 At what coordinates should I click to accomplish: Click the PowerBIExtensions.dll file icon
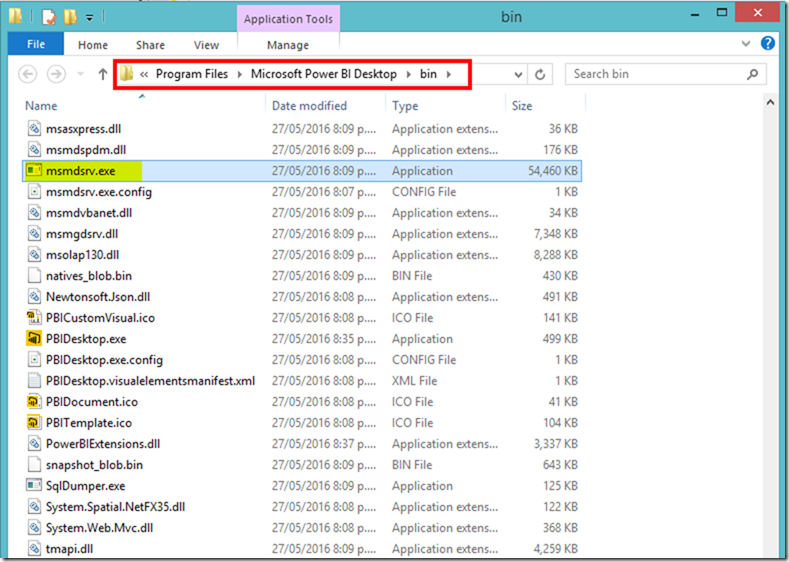coord(34,444)
